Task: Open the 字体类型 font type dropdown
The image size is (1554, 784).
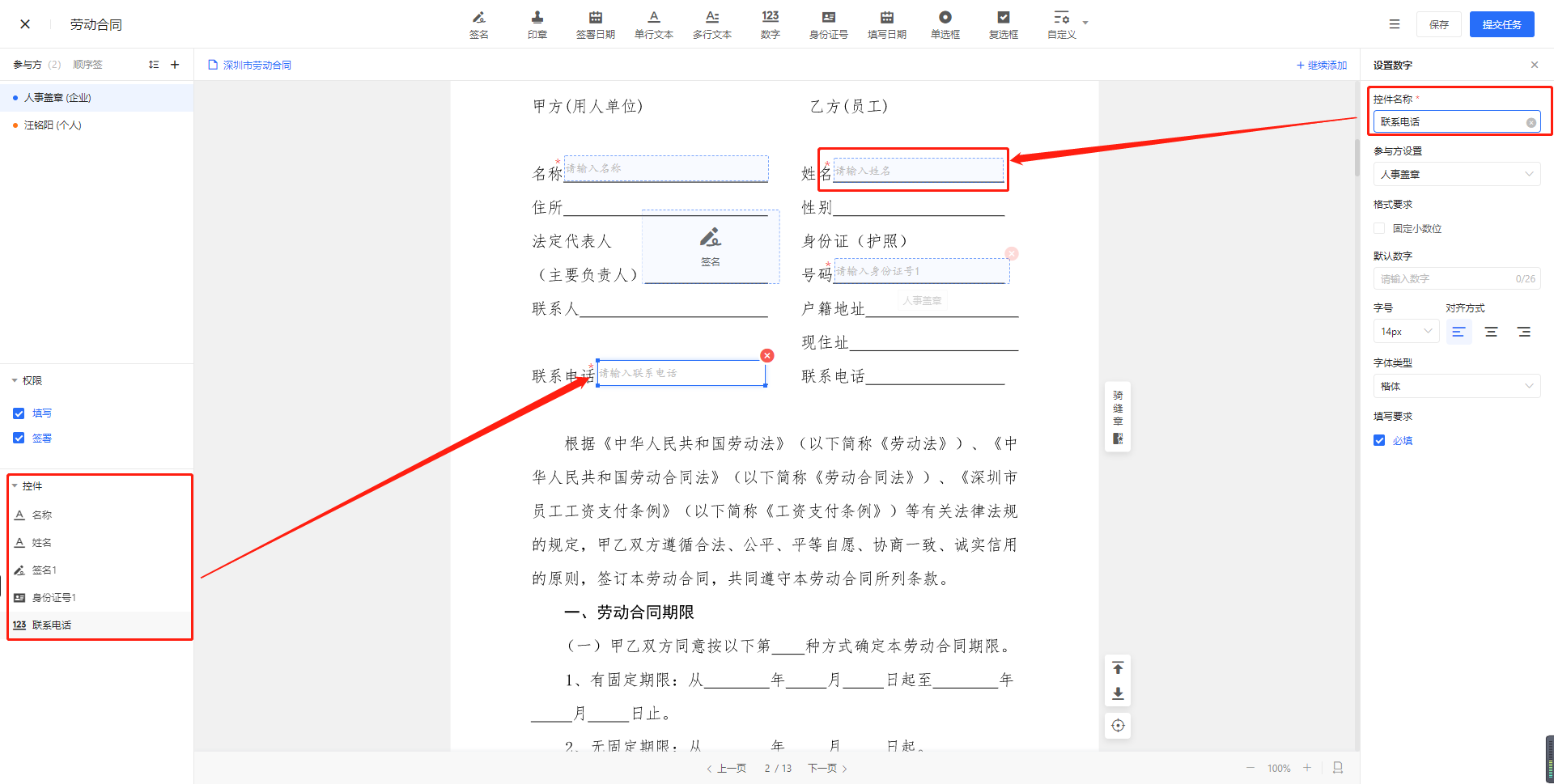Action: point(1456,386)
